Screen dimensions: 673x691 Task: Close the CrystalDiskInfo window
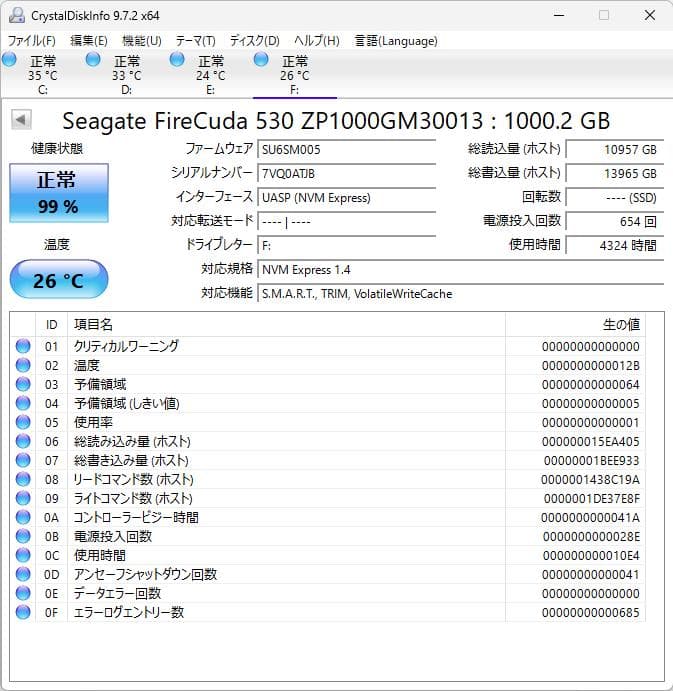tap(650, 15)
